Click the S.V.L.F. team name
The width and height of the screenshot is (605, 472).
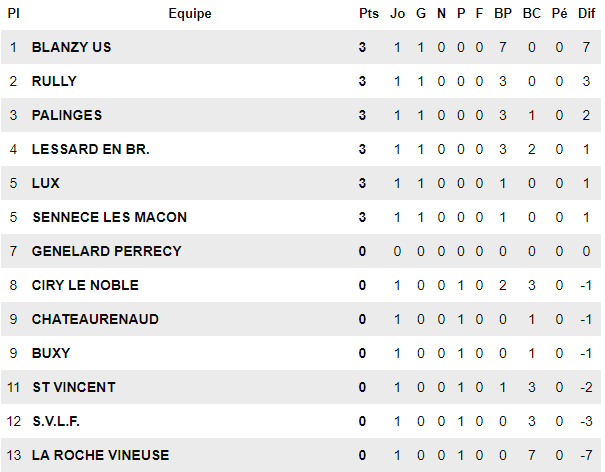tap(56, 421)
